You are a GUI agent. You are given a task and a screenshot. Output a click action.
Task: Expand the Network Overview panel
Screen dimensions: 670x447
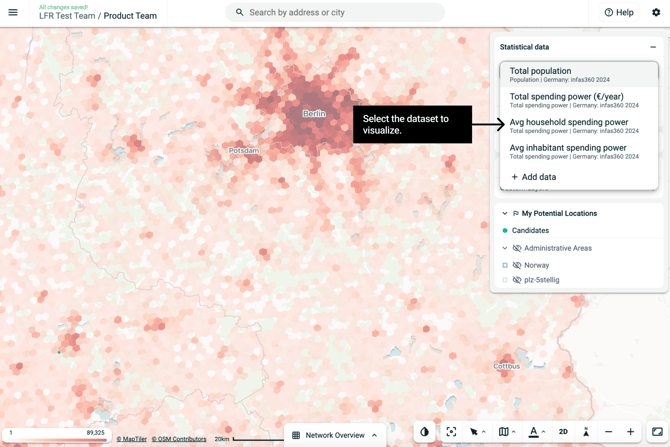(335, 435)
